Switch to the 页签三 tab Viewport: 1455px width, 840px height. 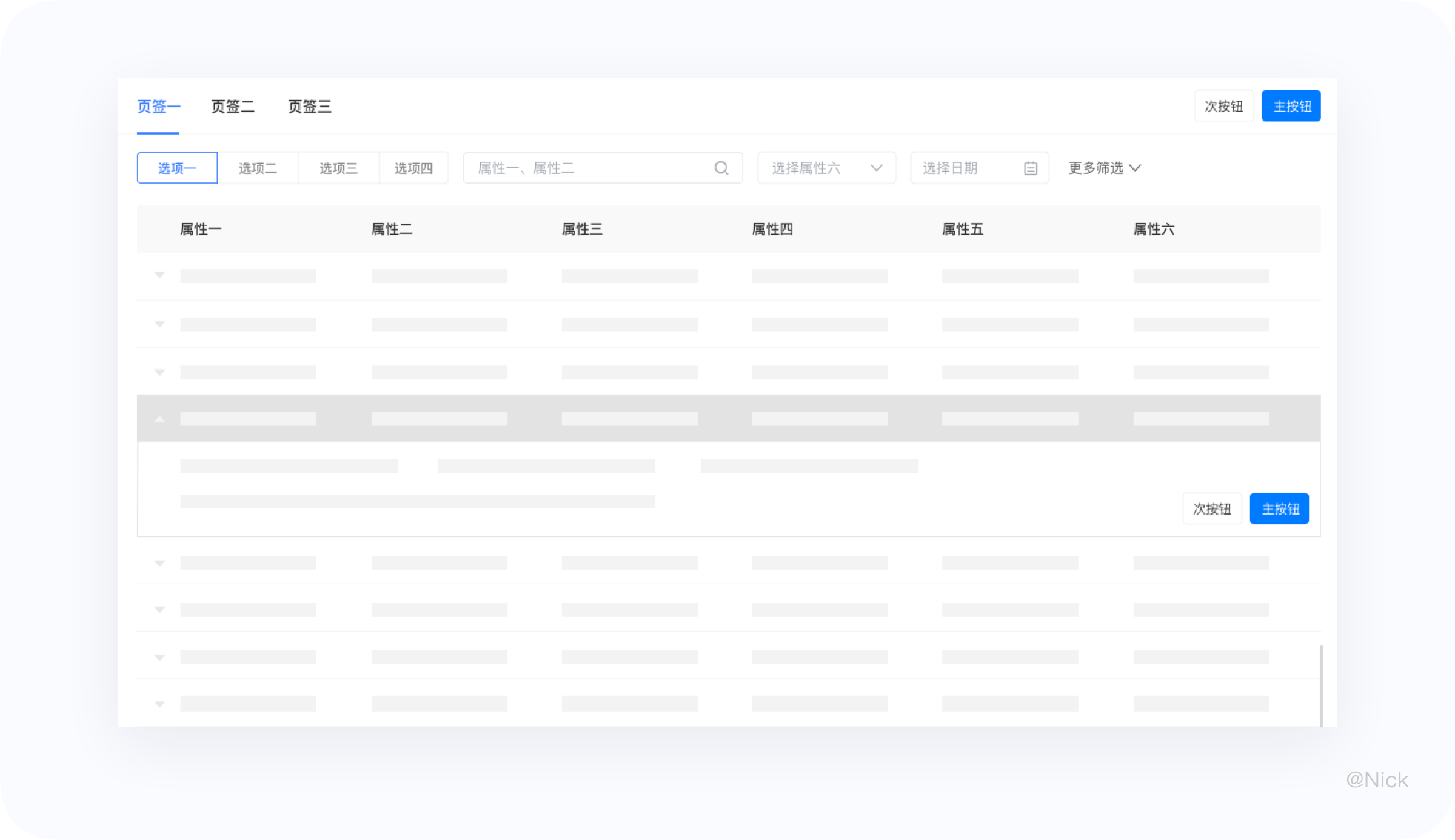coord(310,106)
